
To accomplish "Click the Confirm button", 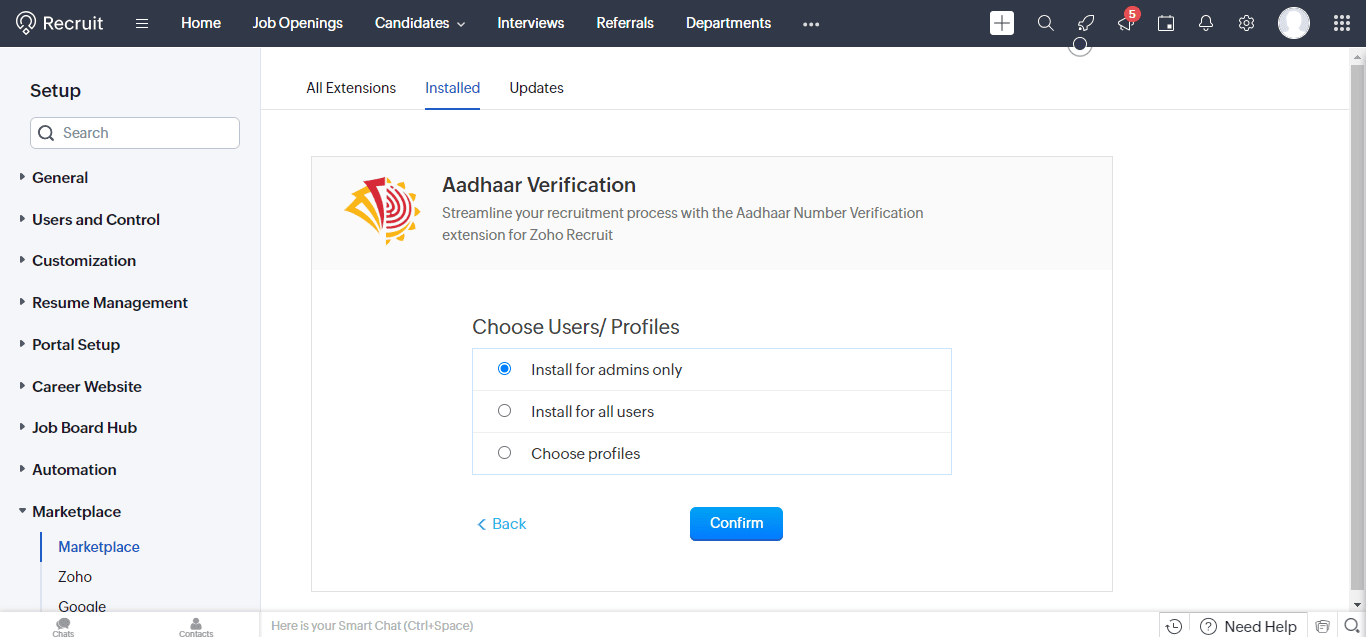I will pyautogui.click(x=736, y=524).
